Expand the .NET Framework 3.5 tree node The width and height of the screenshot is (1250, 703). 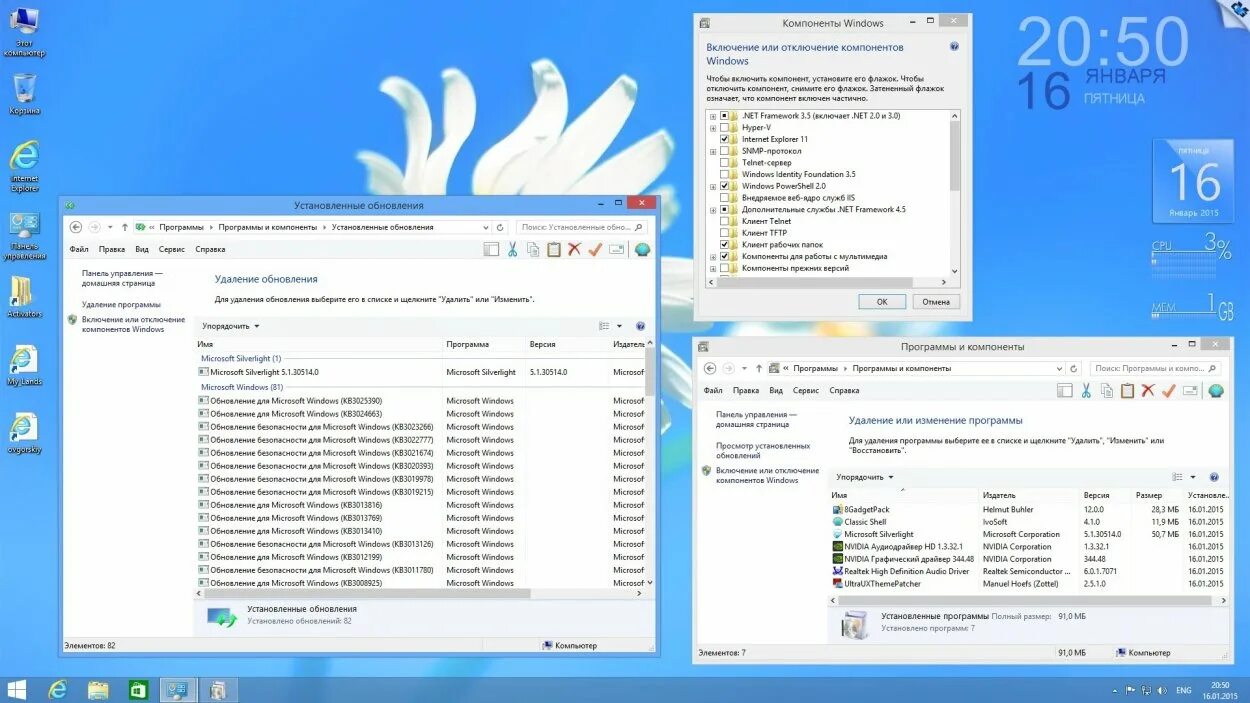tap(713, 116)
